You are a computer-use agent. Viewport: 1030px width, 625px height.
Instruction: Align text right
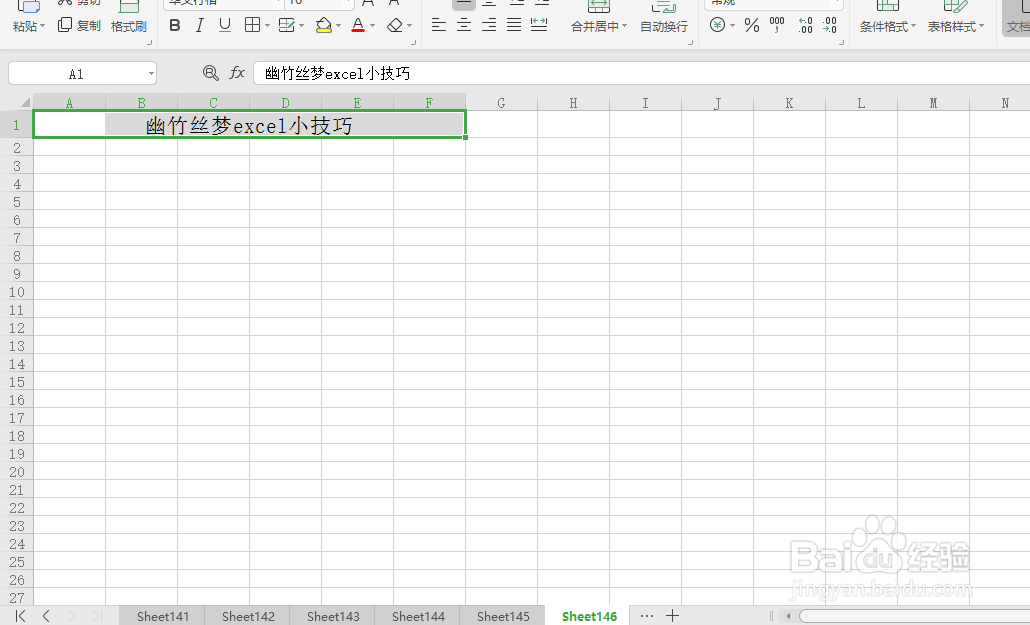489,26
